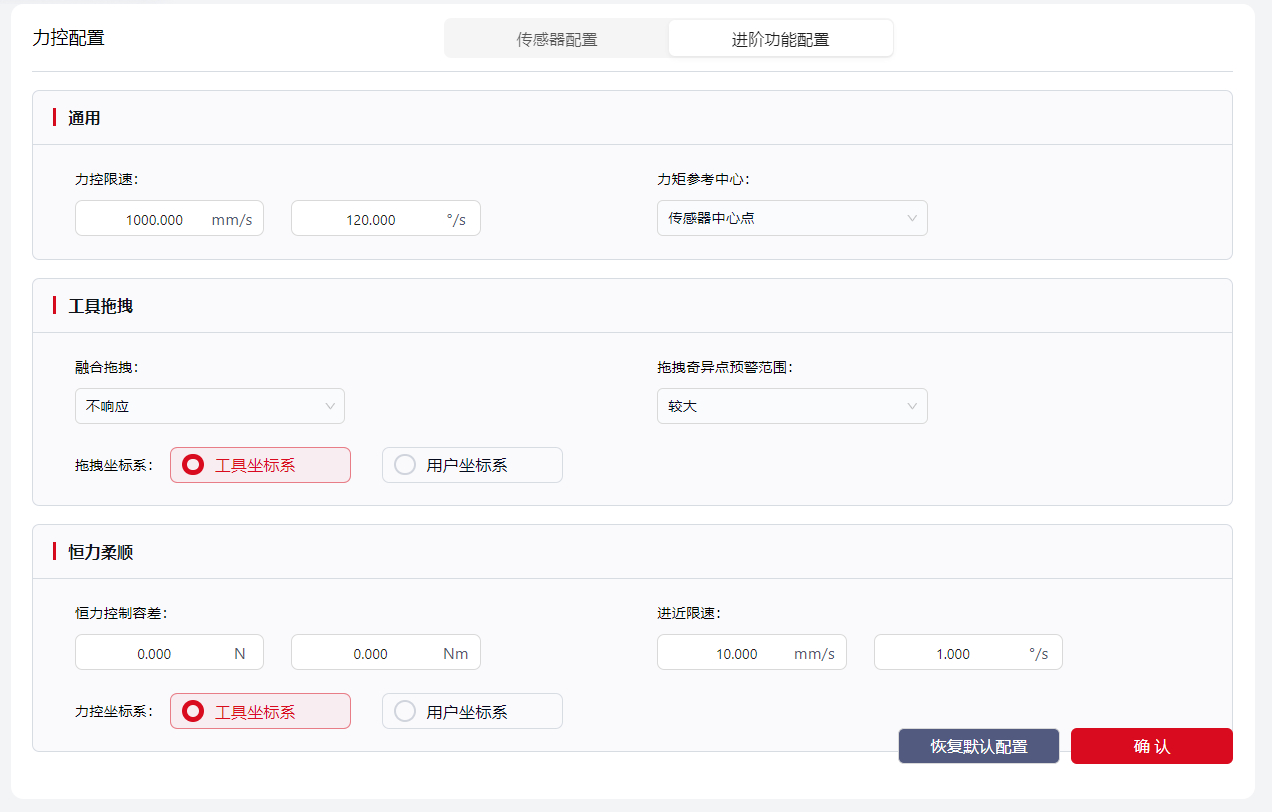Click the 进近限速 mm/s input field
This screenshot has width=1272, height=812.
[736, 653]
